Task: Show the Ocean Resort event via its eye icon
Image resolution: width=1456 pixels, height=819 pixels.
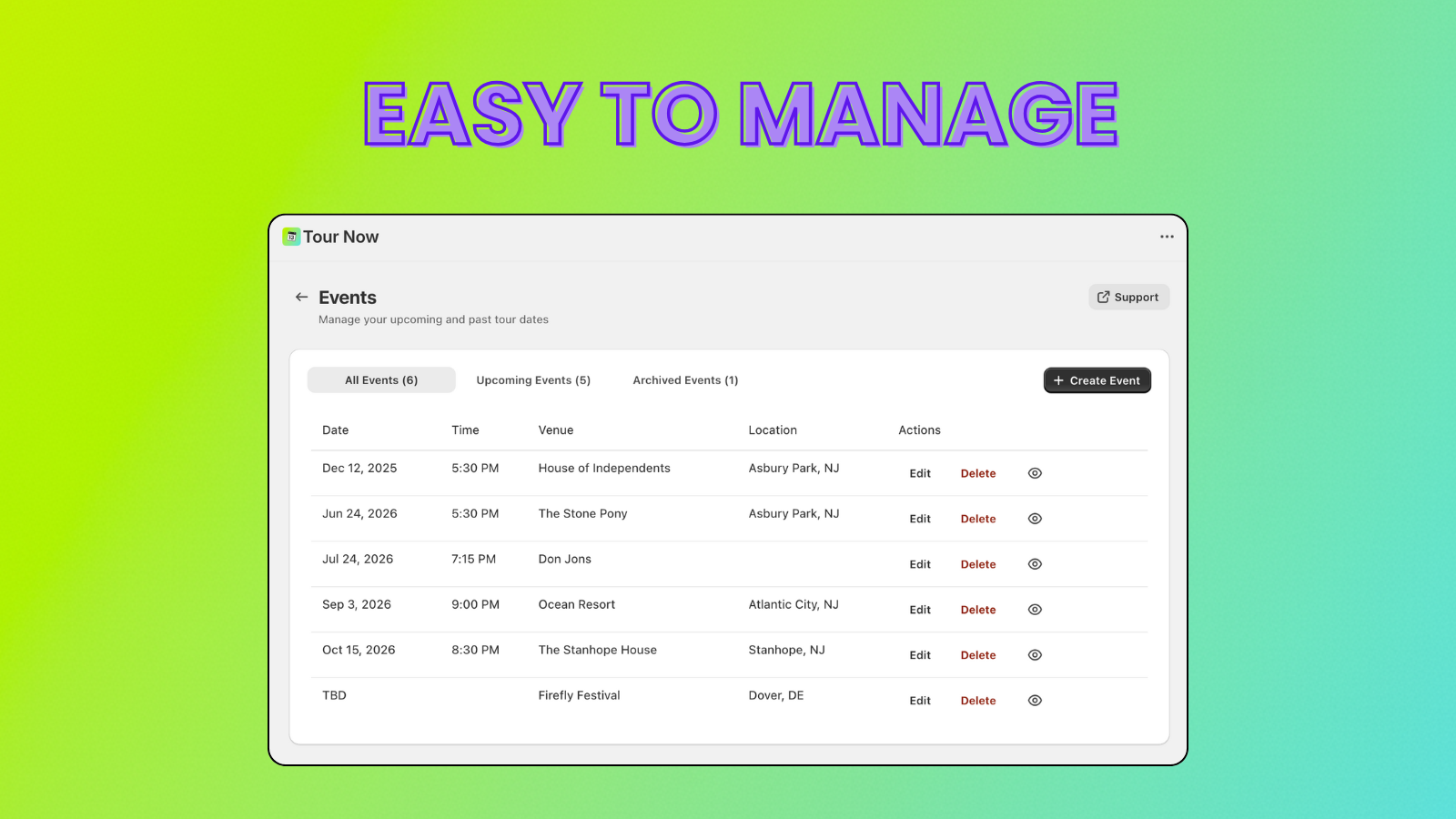Action: click(x=1035, y=609)
